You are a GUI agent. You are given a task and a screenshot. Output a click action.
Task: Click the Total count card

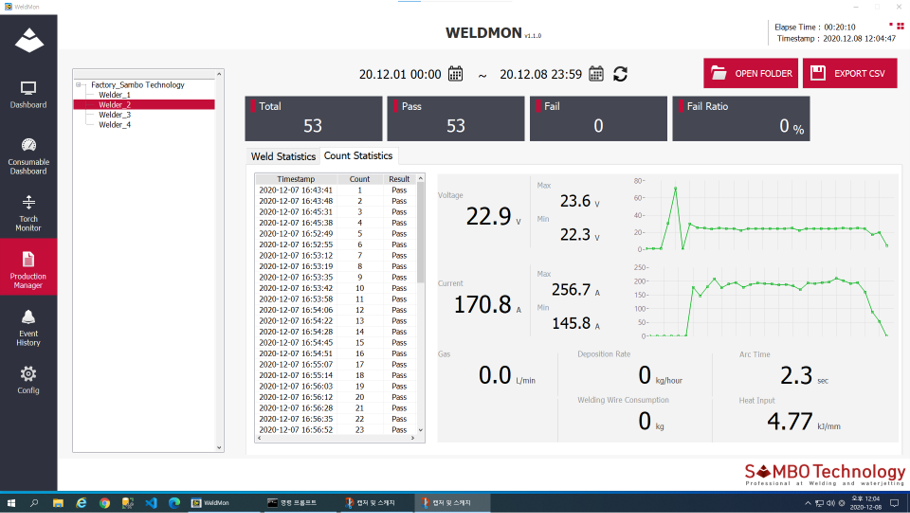pyautogui.click(x=313, y=118)
